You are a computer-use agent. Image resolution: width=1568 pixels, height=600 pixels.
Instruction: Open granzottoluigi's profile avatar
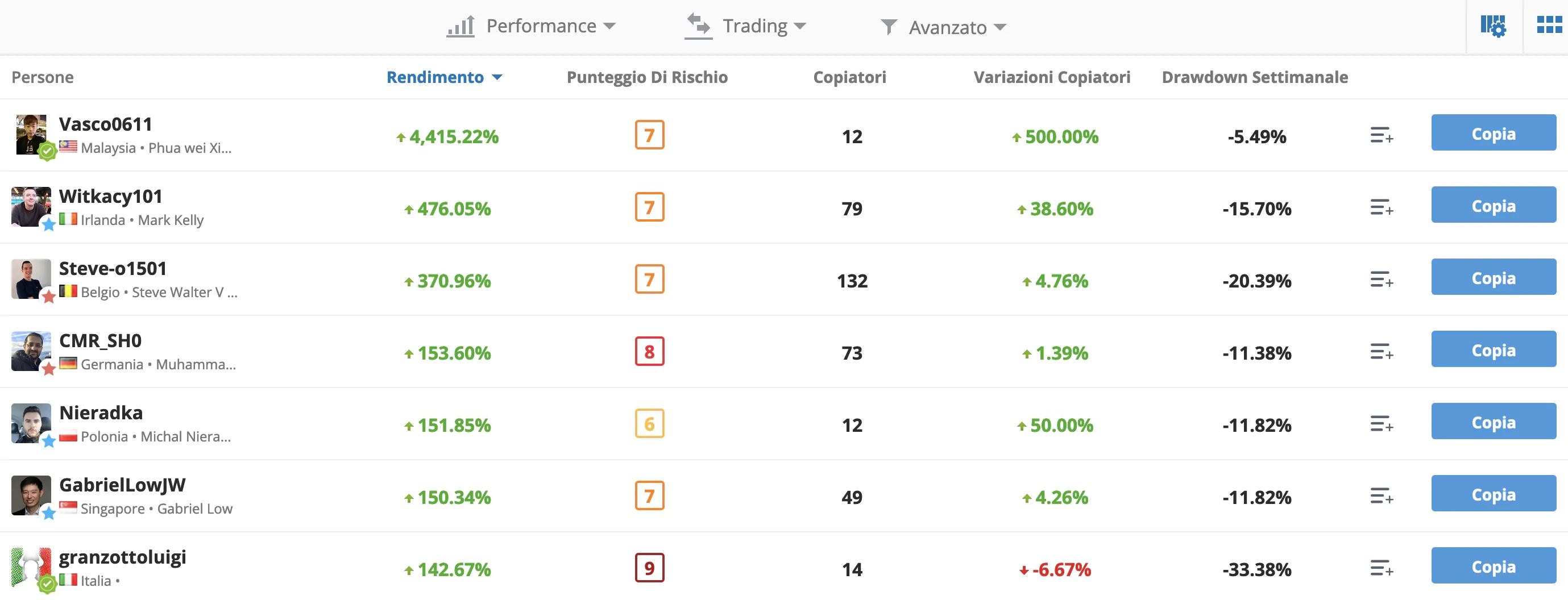(x=31, y=568)
